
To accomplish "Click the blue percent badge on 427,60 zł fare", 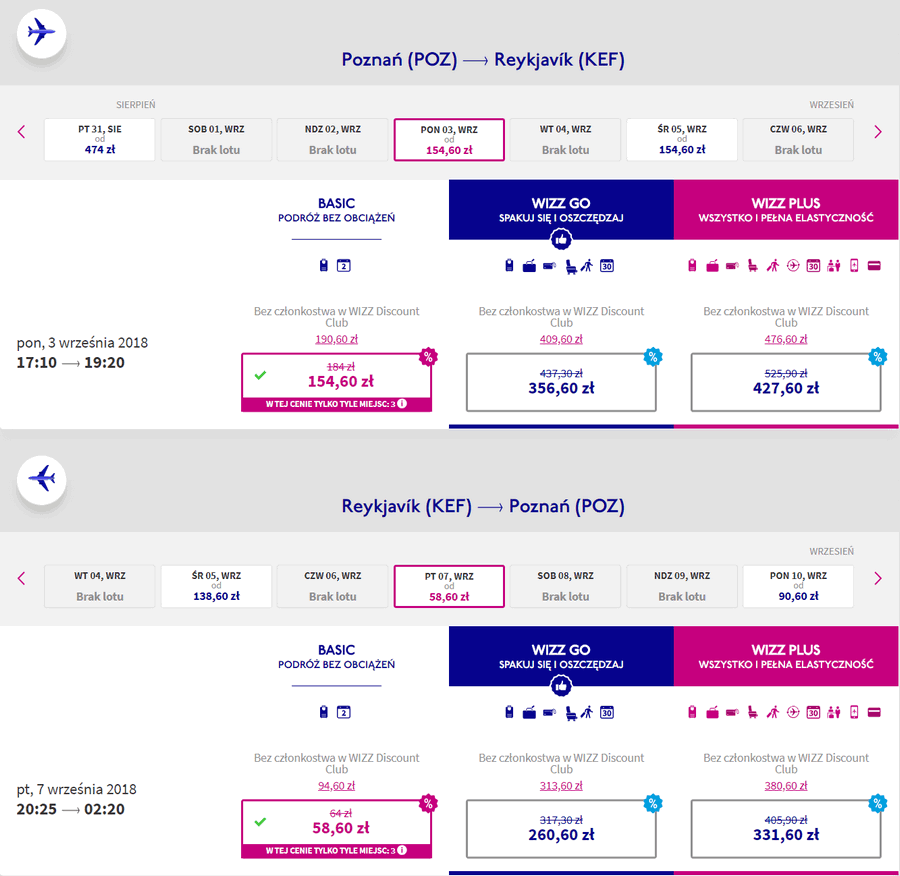I will [x=878, y=356].
